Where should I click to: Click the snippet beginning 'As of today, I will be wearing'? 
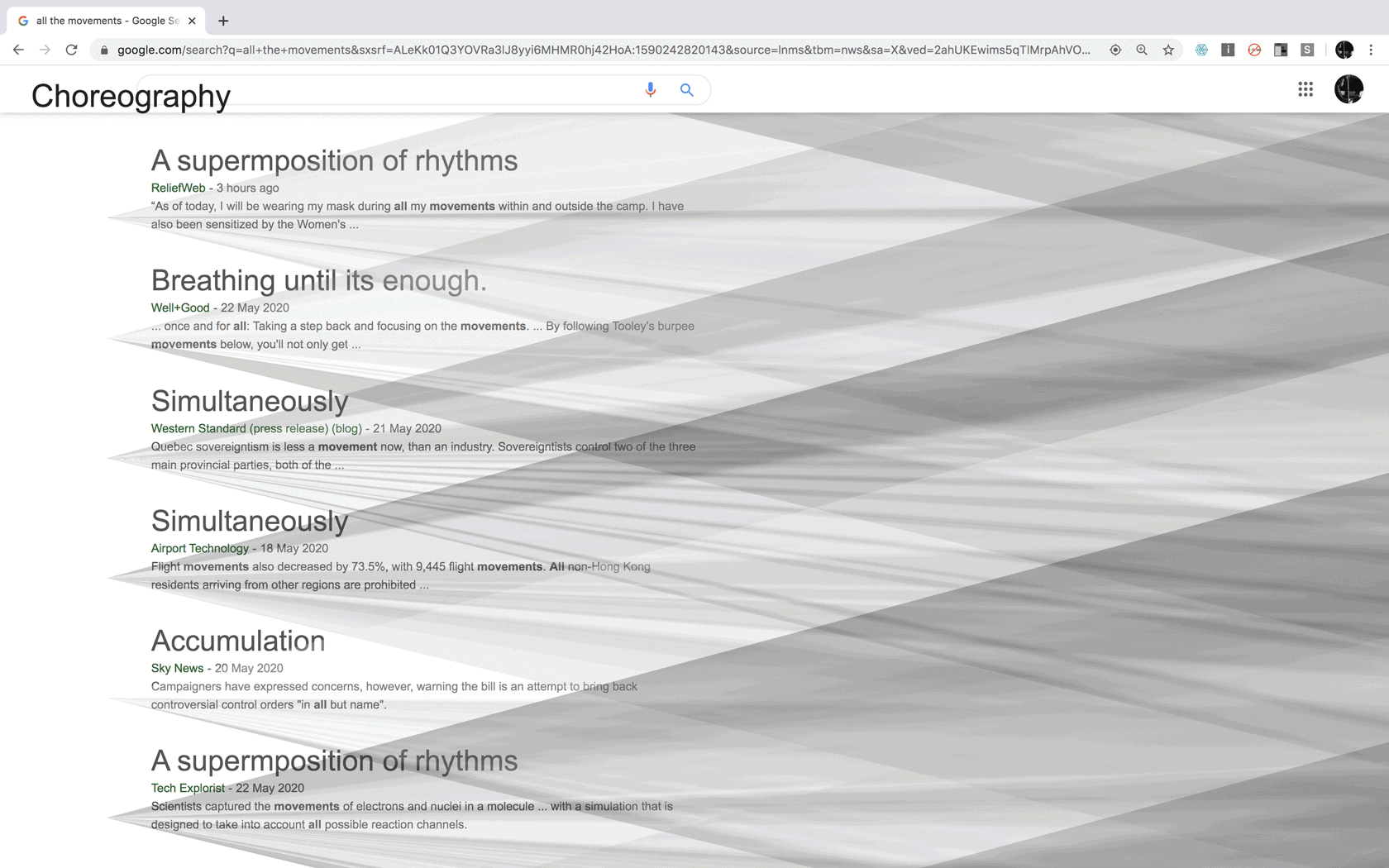point(418,215)
